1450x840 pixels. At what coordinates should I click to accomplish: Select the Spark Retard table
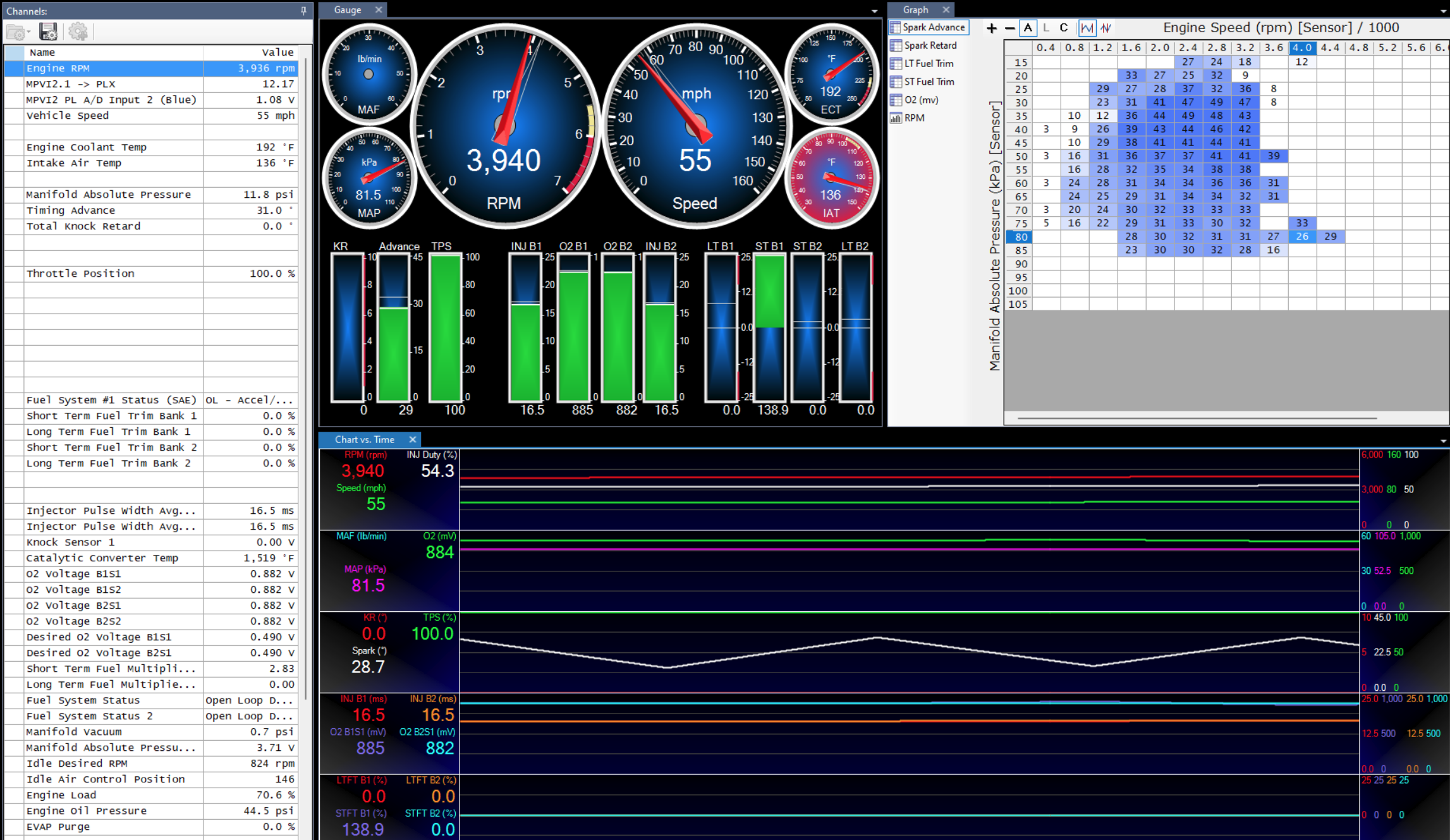(929, 46)
